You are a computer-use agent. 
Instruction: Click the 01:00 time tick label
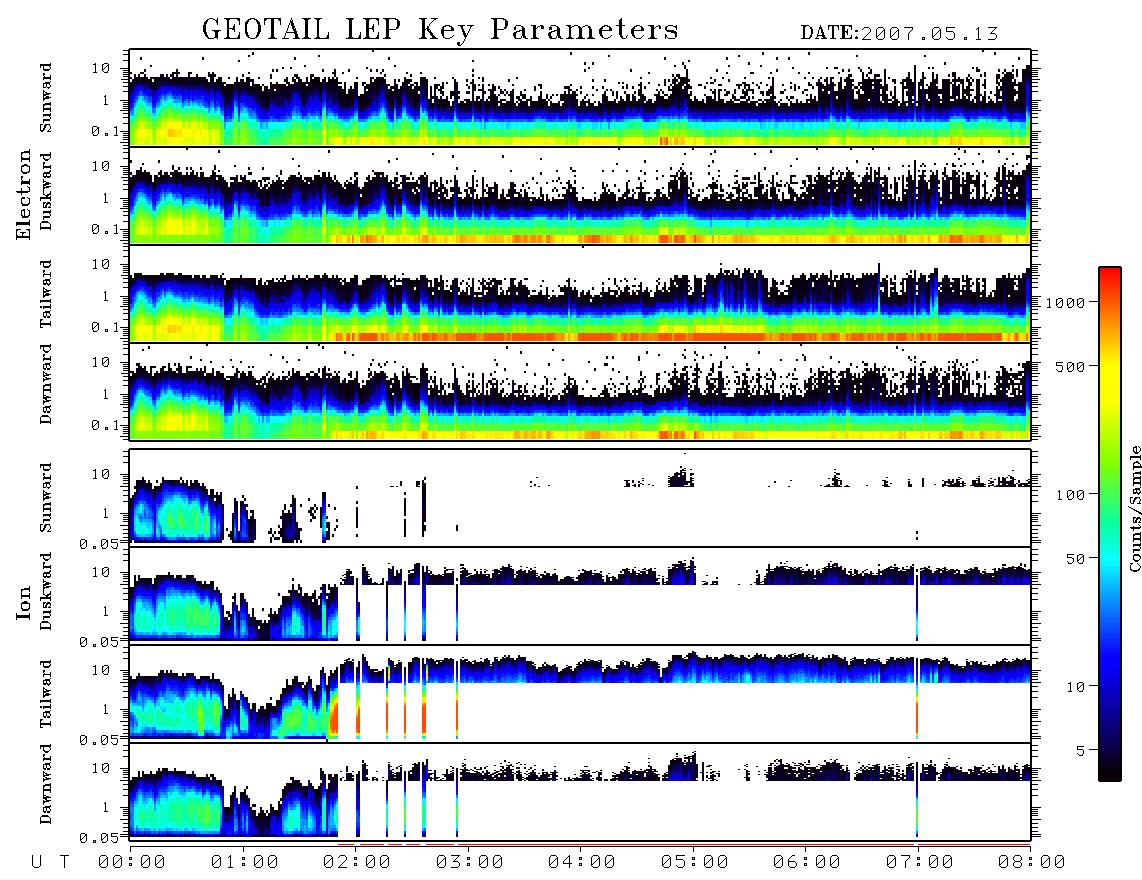[244, 862]
